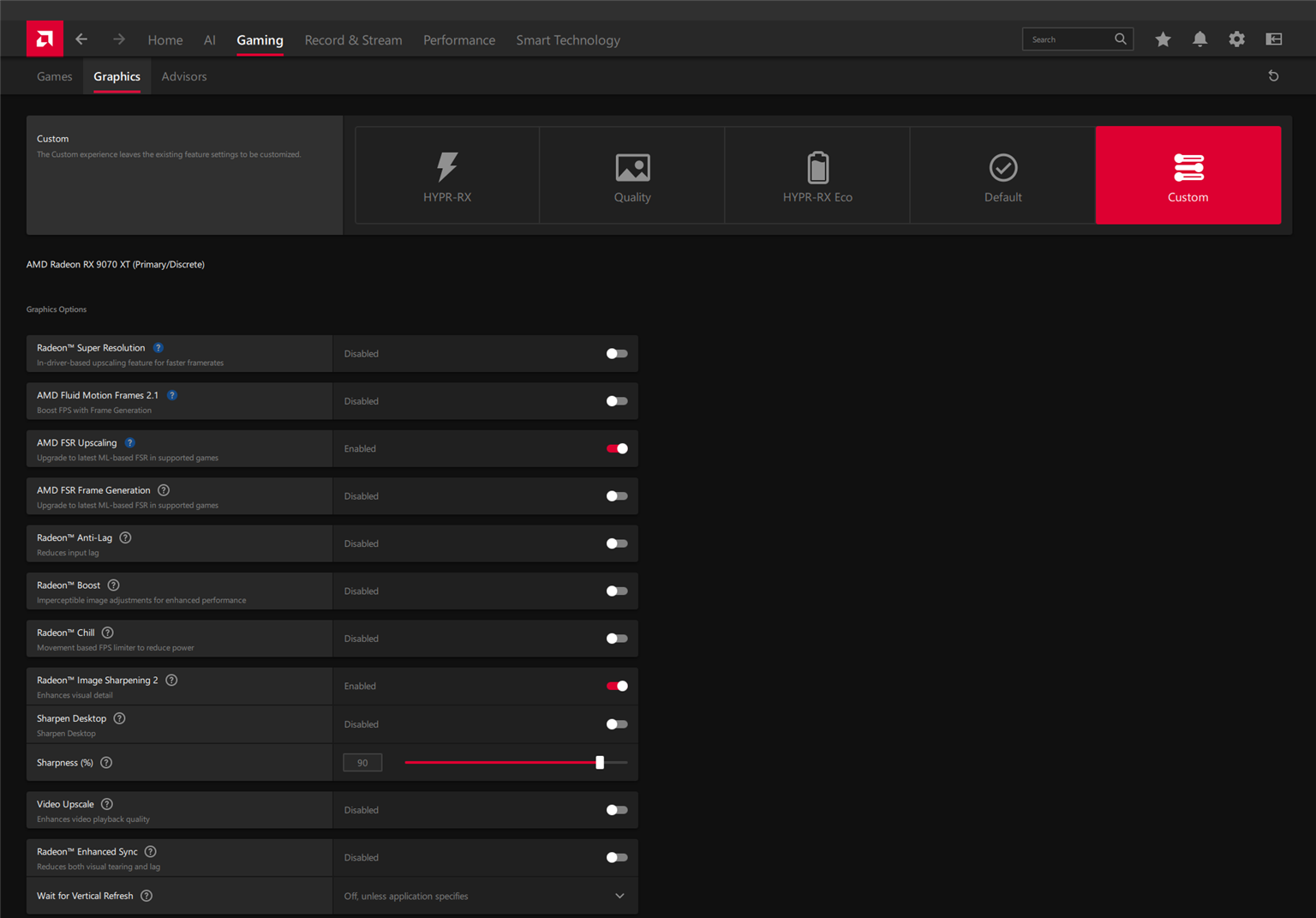Screen dimensions: 1316x918
Task: Open the Performance tab
Action: pos(459,40)
